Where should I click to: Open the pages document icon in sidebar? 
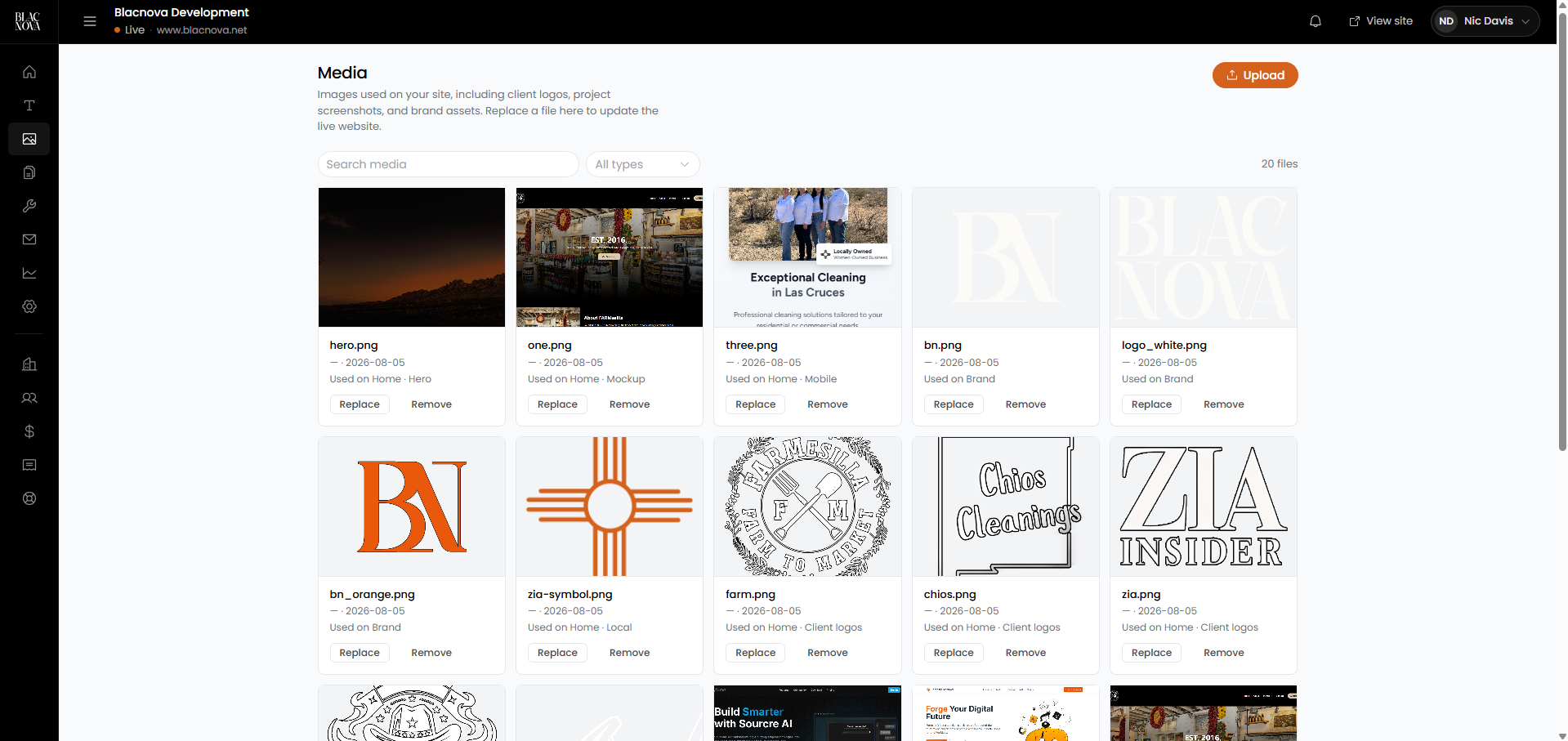pyautogui.click(x=29, y=172)
